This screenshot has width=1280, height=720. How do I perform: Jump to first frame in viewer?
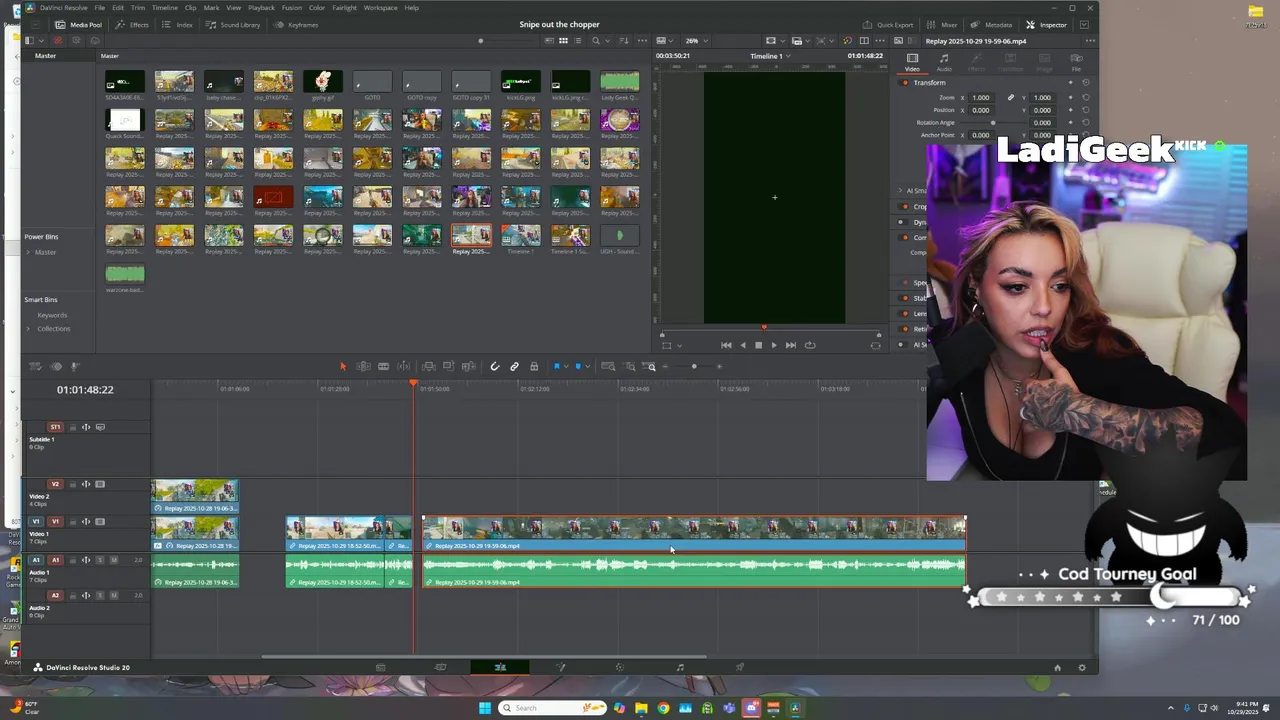tap(726, 345)
